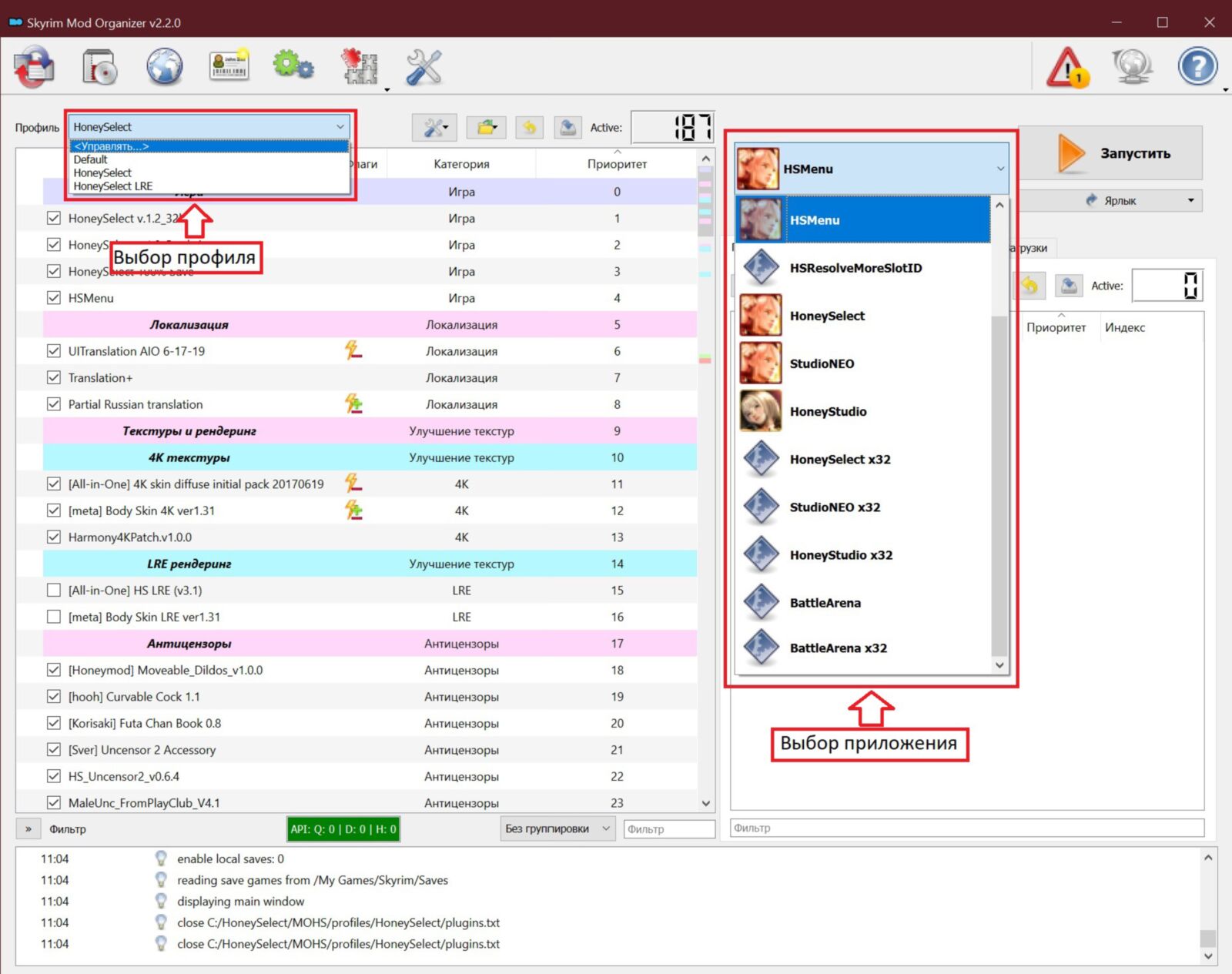Toggle HS_Uncensor2_v0.6.4 checkbox
Image resolution: width=1232 pixels, height=974 pixels.
click(x=54, y=776)
